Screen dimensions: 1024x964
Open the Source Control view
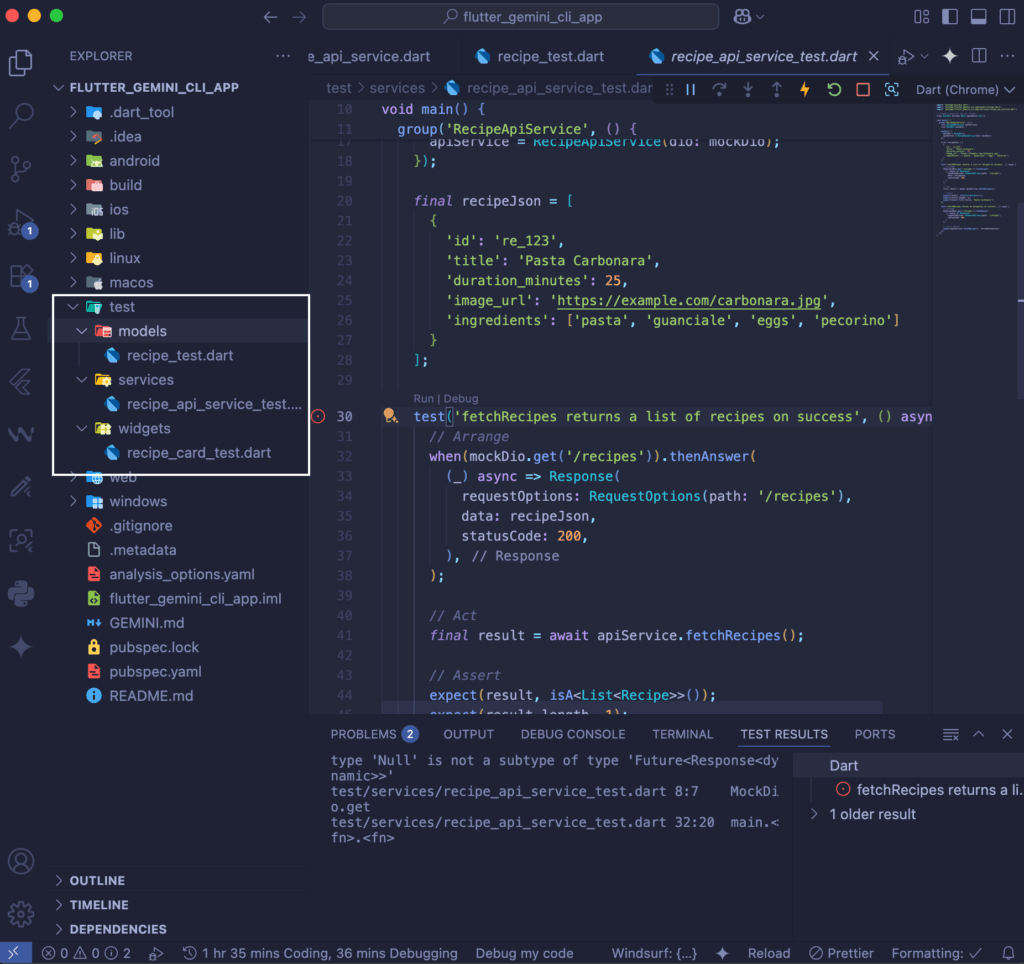click(21, 169)
